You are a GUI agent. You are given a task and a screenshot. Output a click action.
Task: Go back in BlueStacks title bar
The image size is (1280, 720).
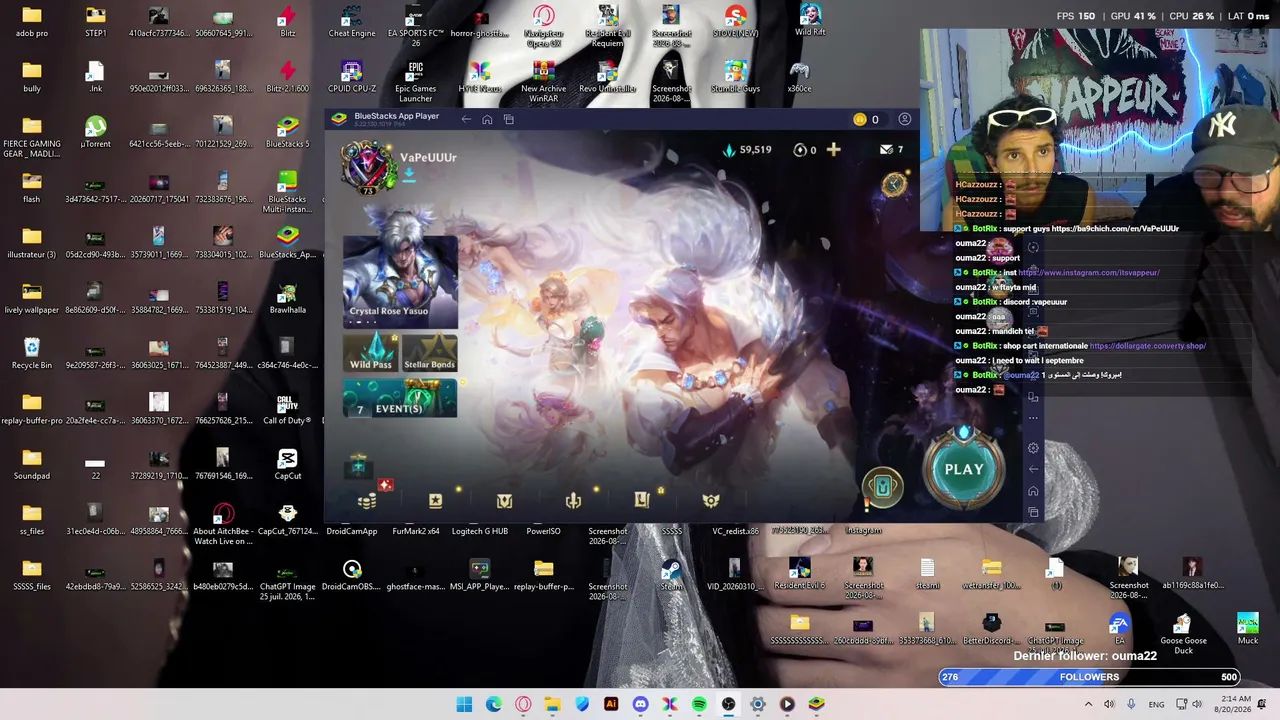(466, 120)
